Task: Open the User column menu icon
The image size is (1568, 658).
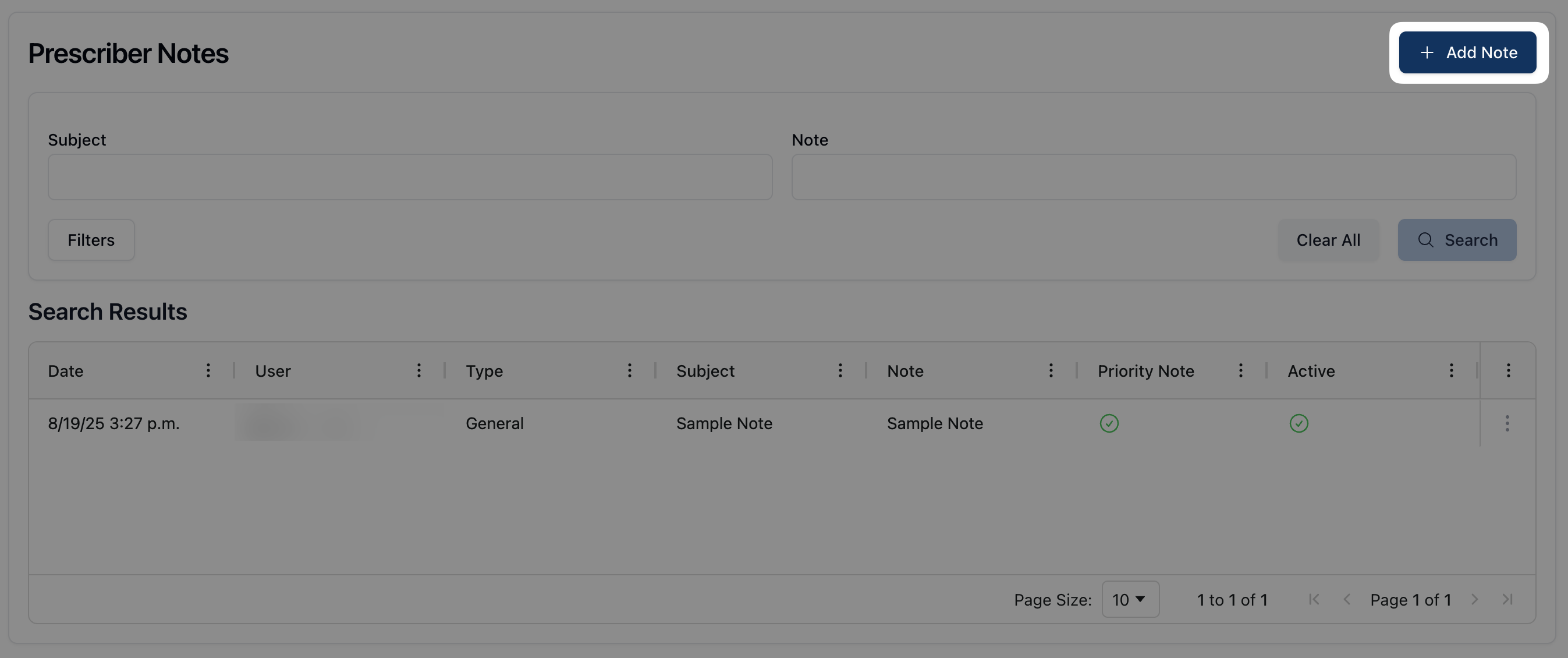Action: (419, 371)
